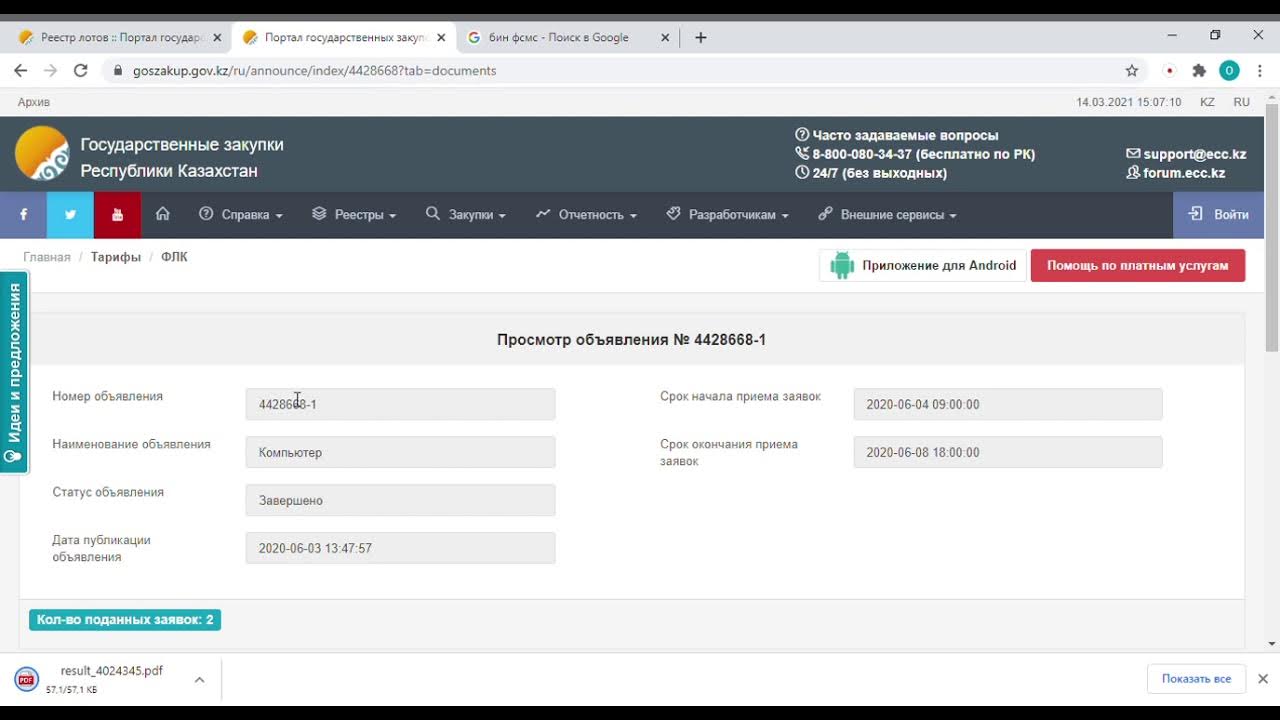1280x720 pixels.
Task: Click Главная breadcrumb link
Action: tap(47, 257)
